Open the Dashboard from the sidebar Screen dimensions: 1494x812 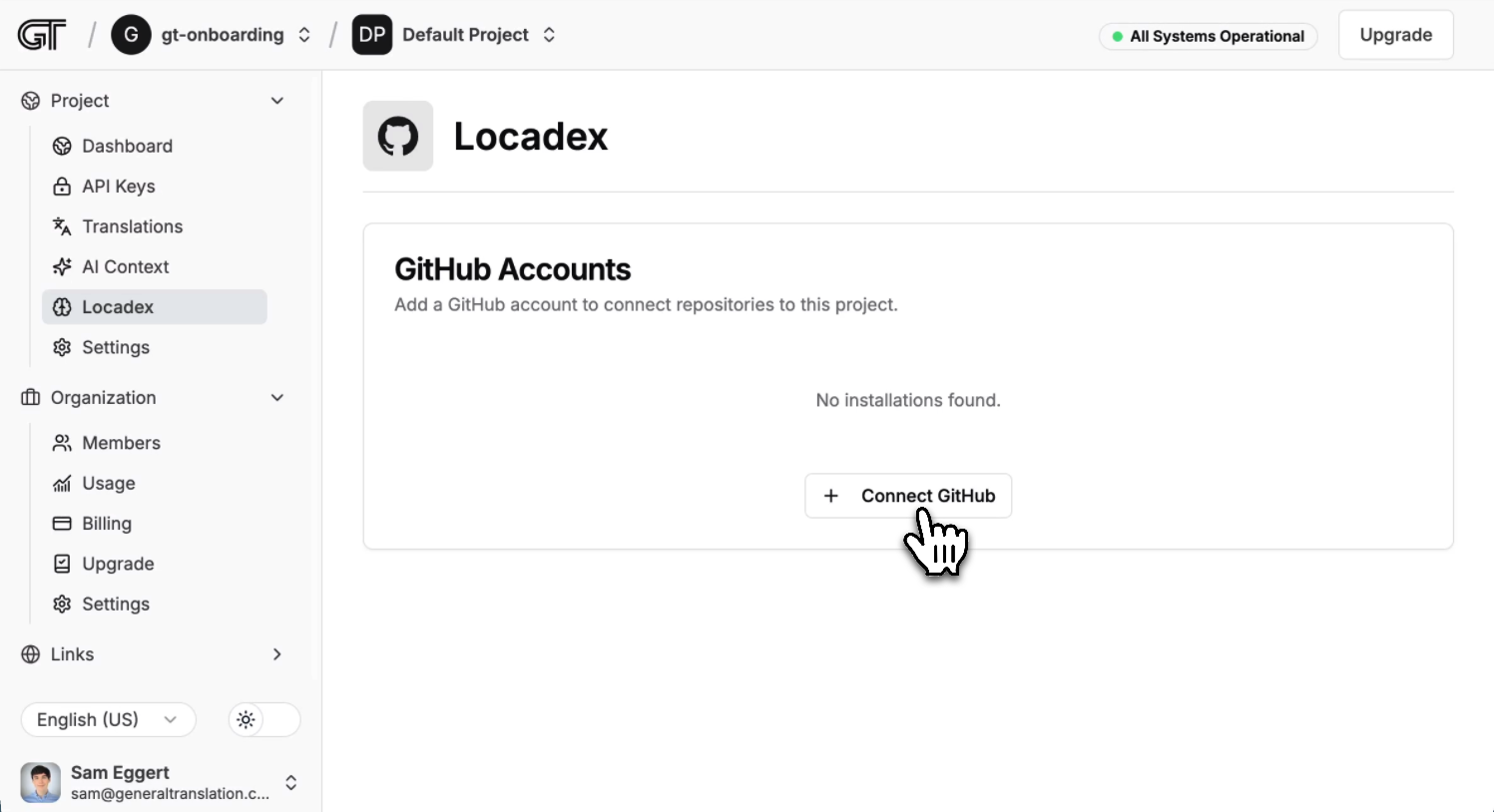[x=126, y=146]
